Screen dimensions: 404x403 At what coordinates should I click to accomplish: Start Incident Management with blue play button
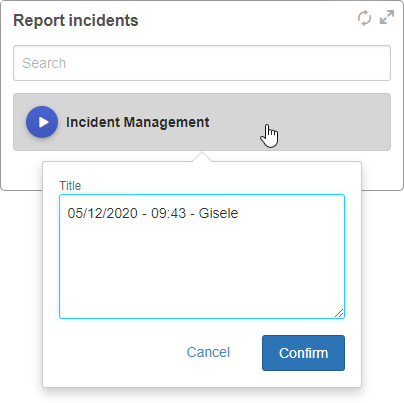pos(42,122)
